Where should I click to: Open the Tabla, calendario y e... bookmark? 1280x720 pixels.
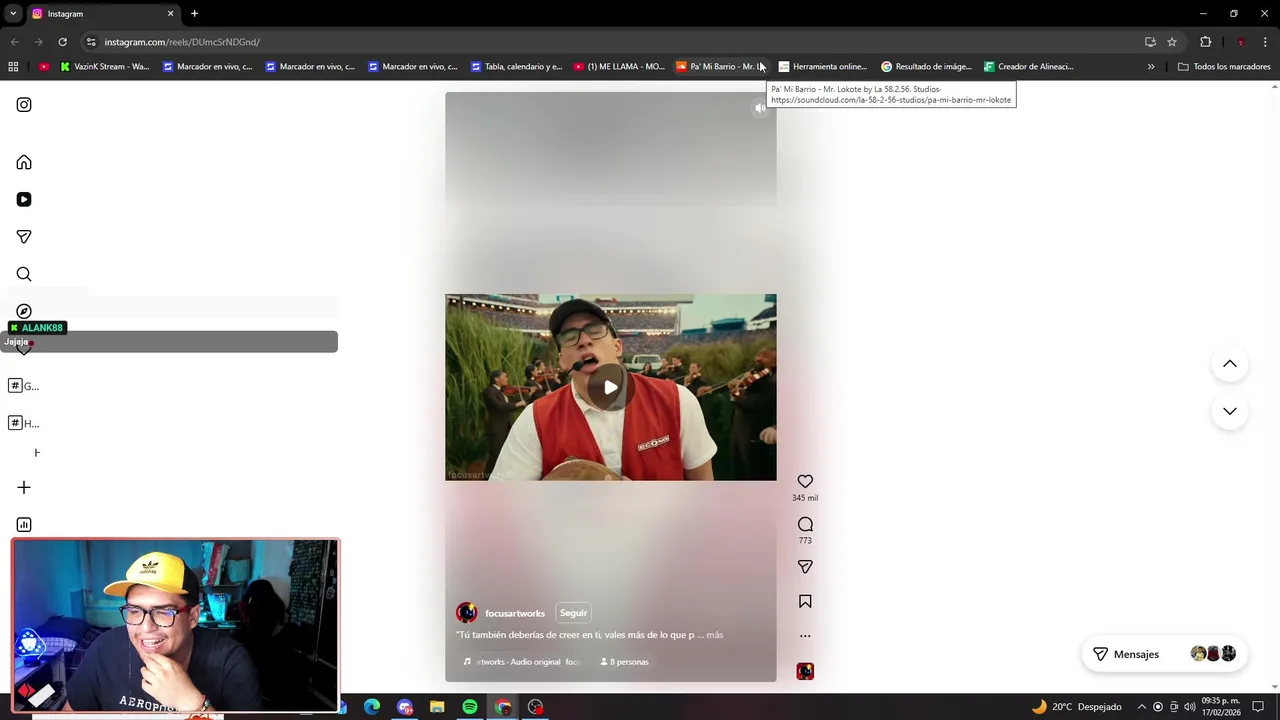pyautogui.click(x=517, y=67)
